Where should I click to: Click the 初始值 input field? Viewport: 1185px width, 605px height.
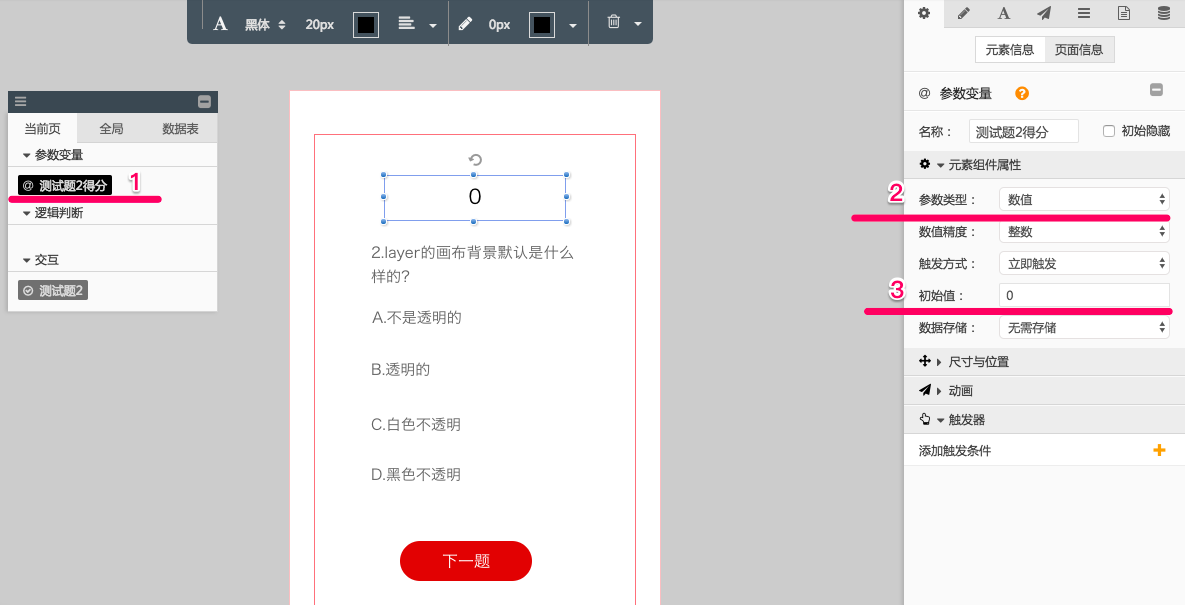point(1084,296)
